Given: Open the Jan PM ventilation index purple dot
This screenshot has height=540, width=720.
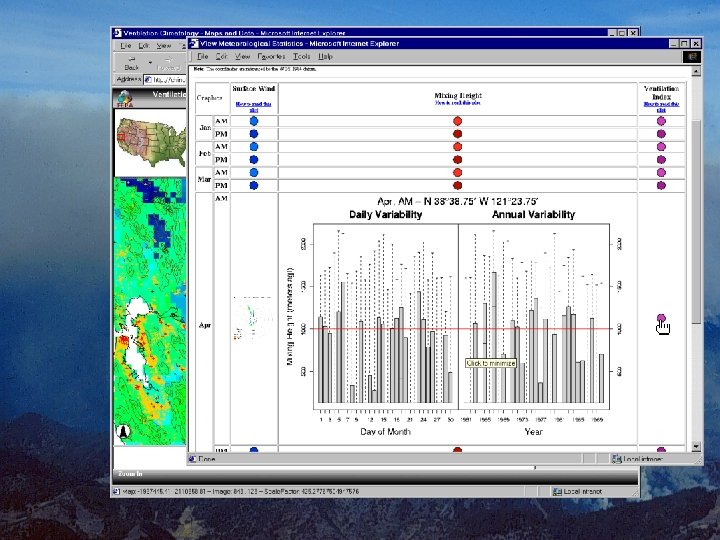Looking at the screenshot, I should click(661, 134).
